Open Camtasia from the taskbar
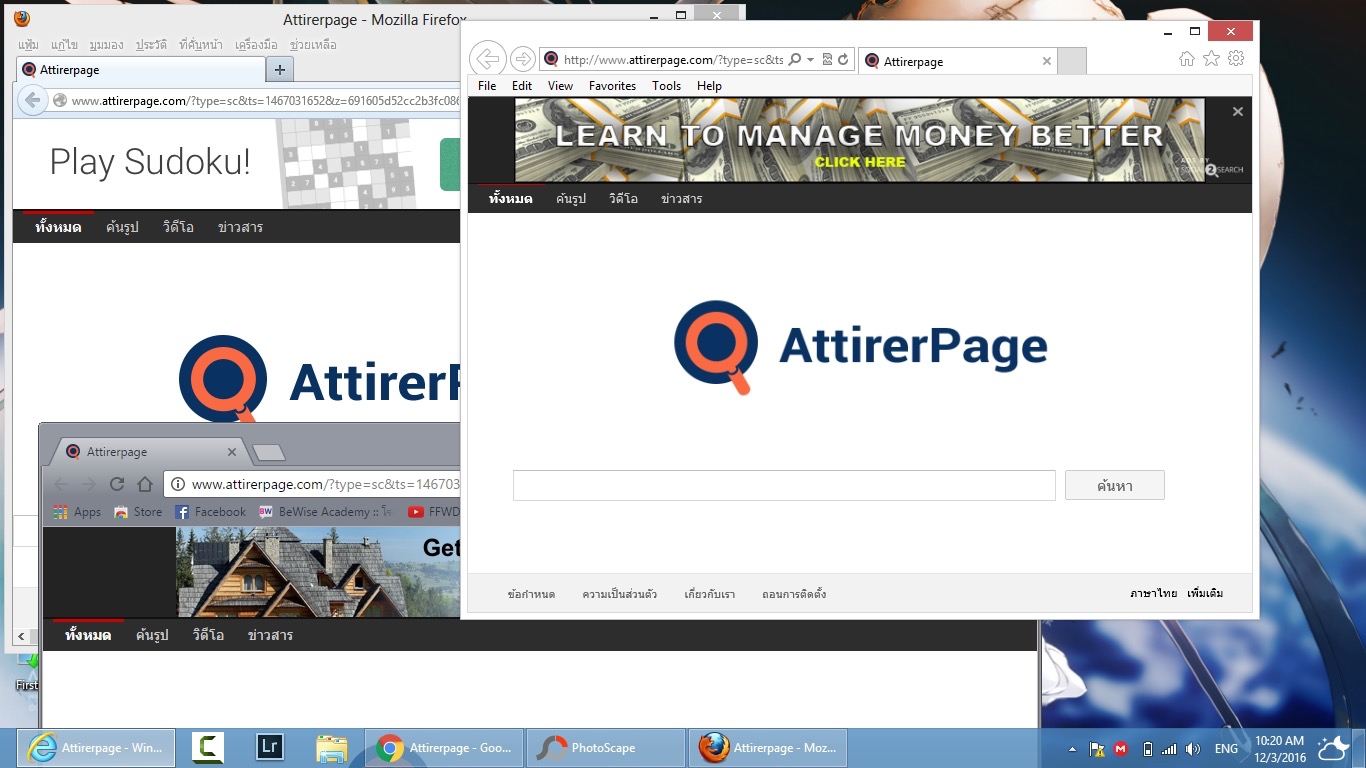Screen dimensions: 1366x768 click(x=208, y=748)
